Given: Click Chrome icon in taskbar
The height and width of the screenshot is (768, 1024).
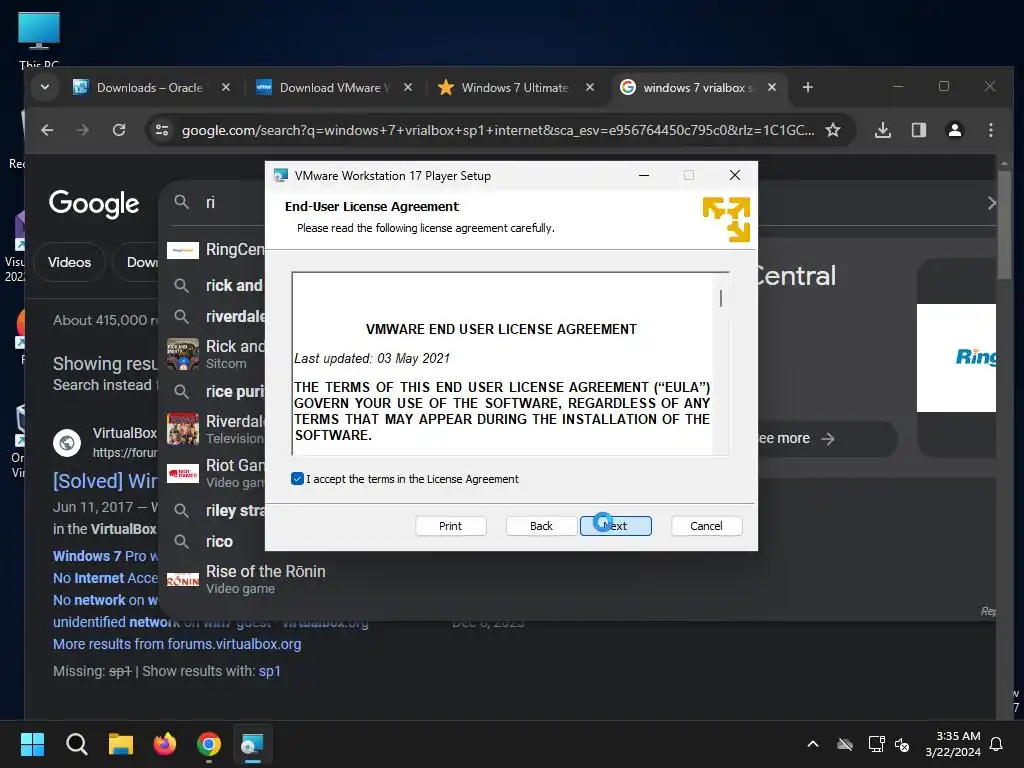Looking at the screenshot, I should click(209, 744).
